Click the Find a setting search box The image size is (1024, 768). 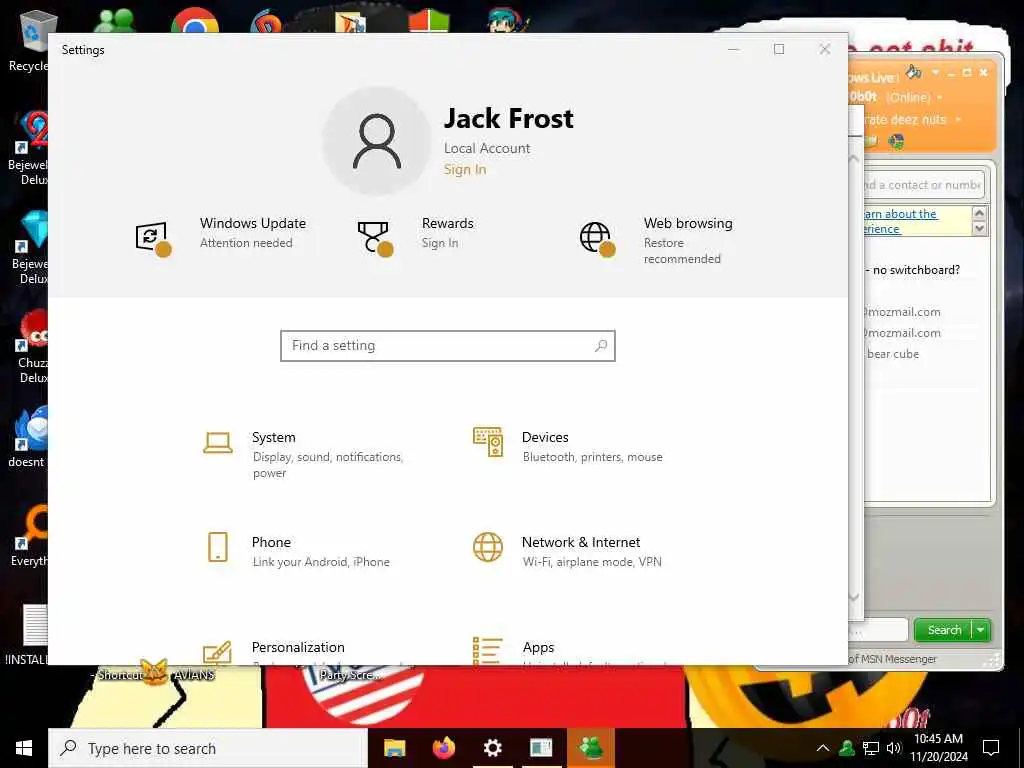pos(448,345)
